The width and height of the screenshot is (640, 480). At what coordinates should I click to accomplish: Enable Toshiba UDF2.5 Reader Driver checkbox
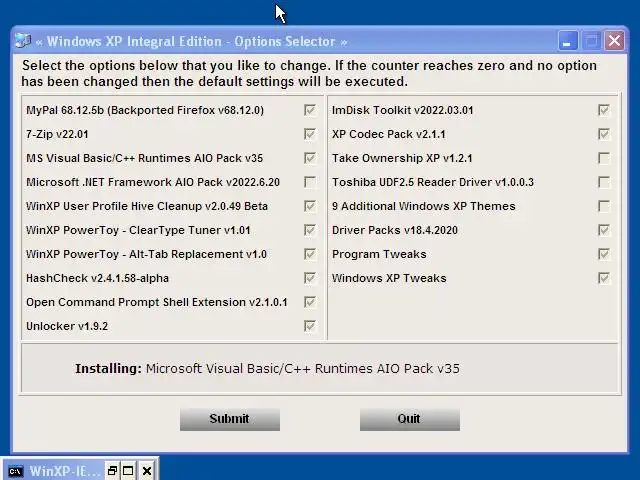tap(604, 182)
